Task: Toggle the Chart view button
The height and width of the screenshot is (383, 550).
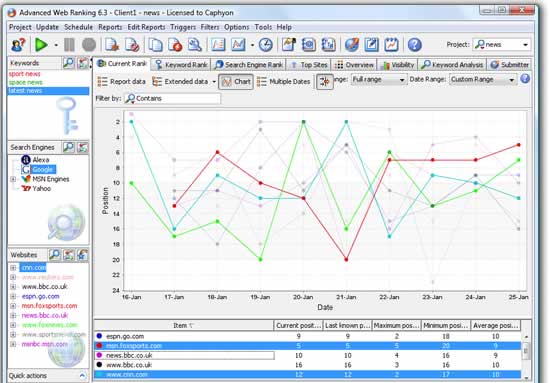Action: coord(236,82)
